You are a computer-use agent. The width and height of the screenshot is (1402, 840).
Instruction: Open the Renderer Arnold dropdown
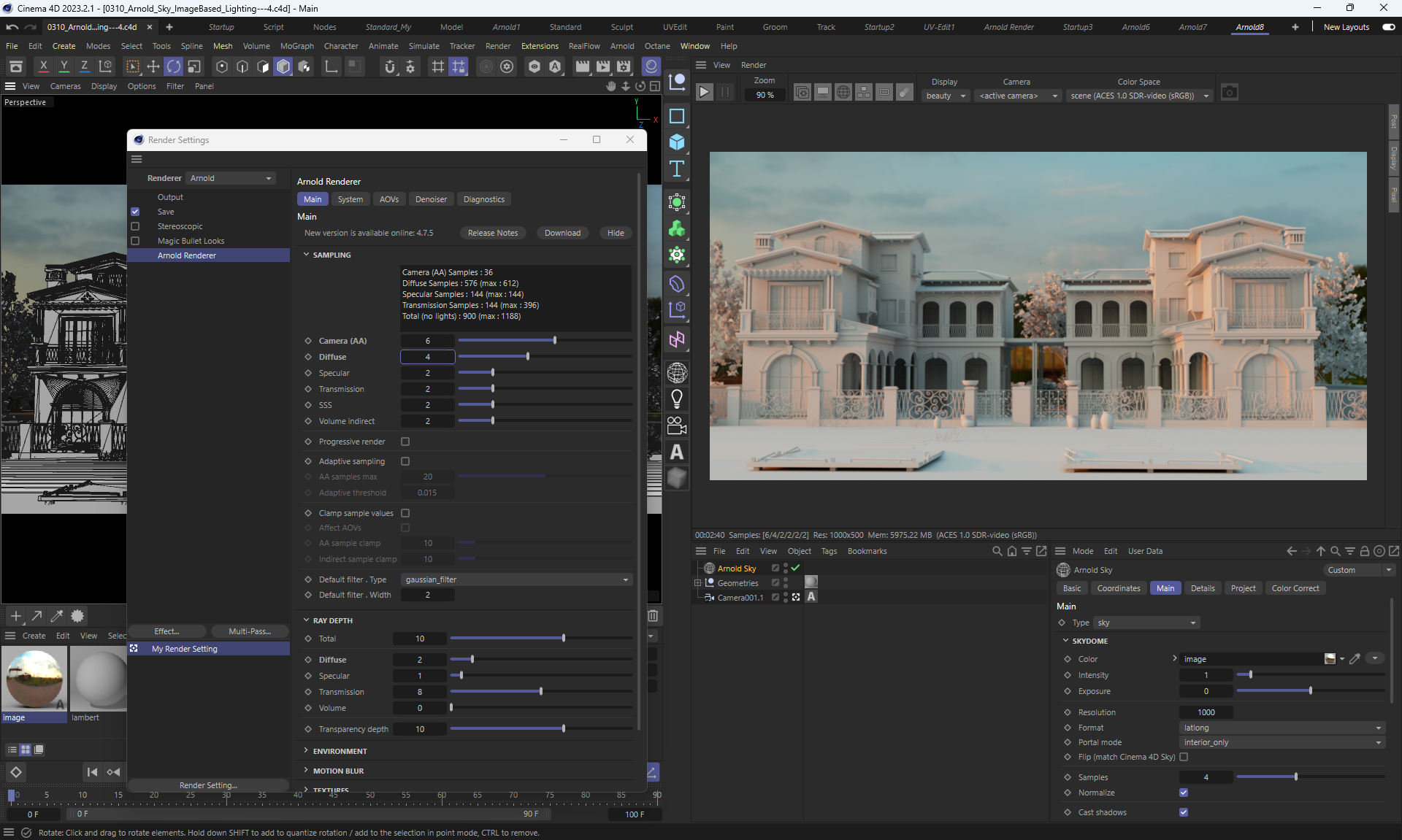231,178
